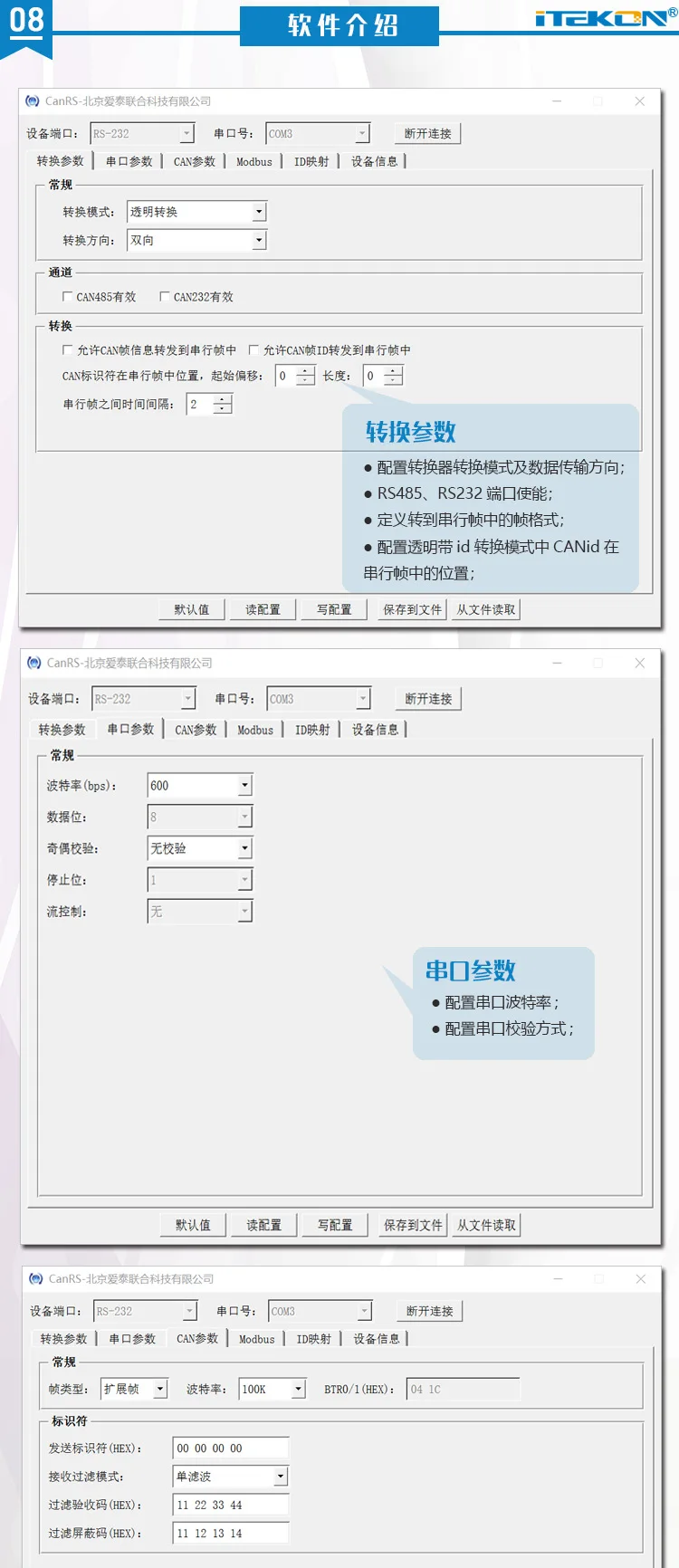This screenshot has width=679, height=1568.
Task: Switch to CAN参数 tab in first window
Action: [x=195, y=162]
